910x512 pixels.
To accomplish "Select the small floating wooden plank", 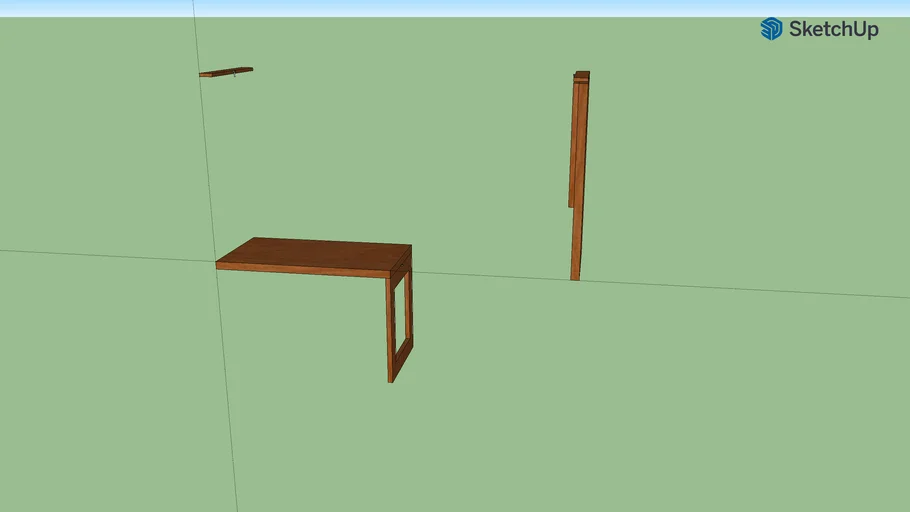I will (x=225, y=71).
